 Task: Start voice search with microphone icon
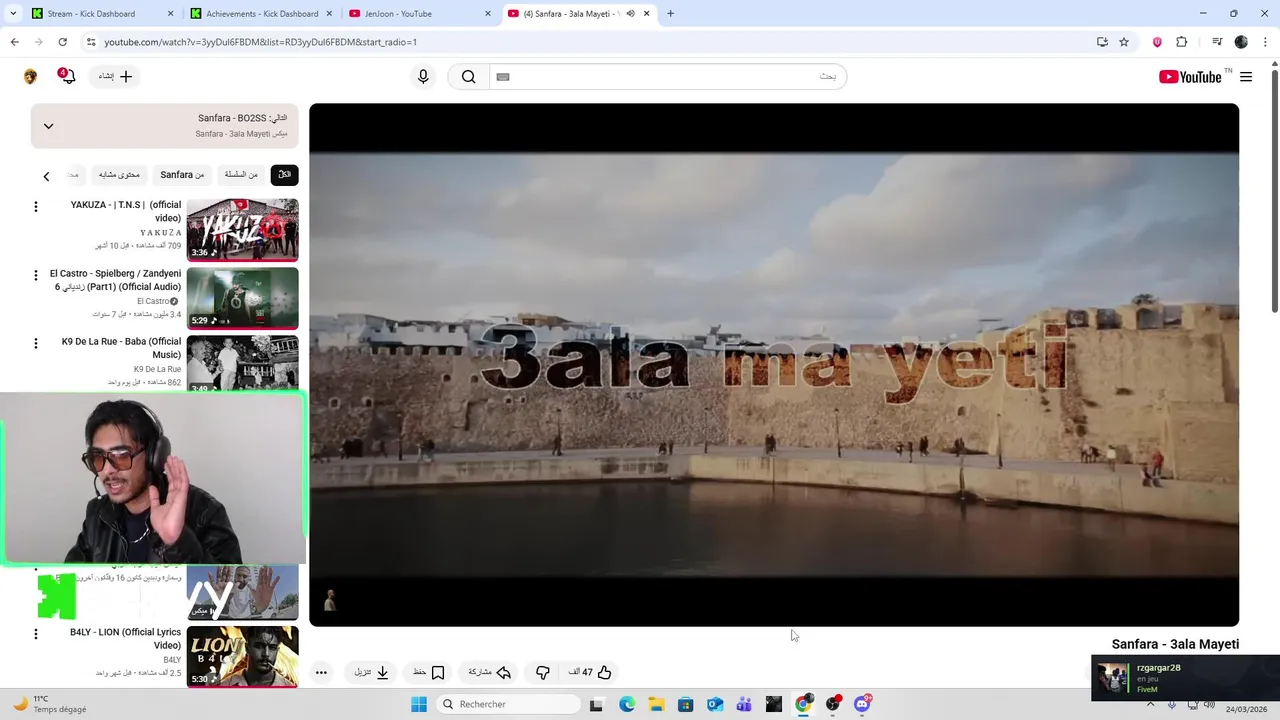[x=423, y=77]
